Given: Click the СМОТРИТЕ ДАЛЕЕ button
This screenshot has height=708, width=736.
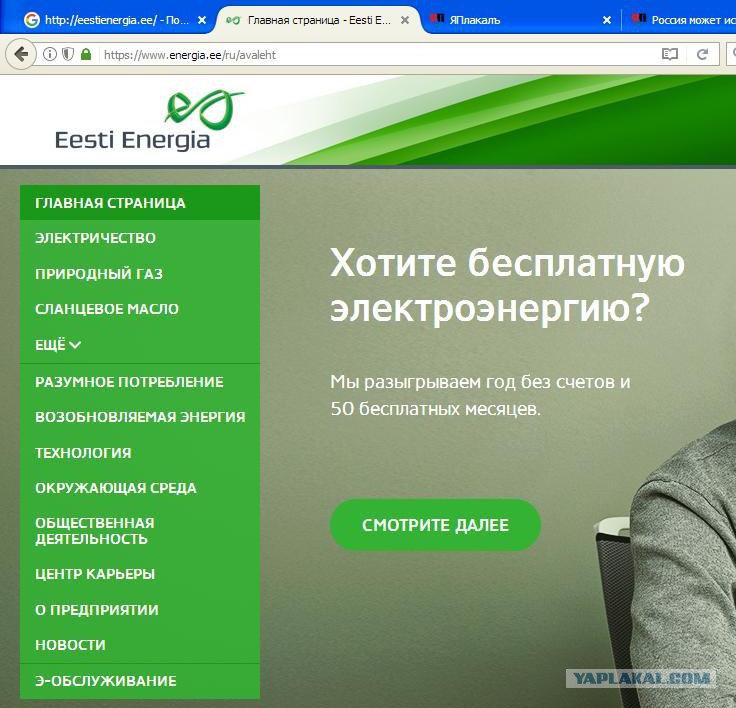Looking at the screenshot, I should pos(436,525).
